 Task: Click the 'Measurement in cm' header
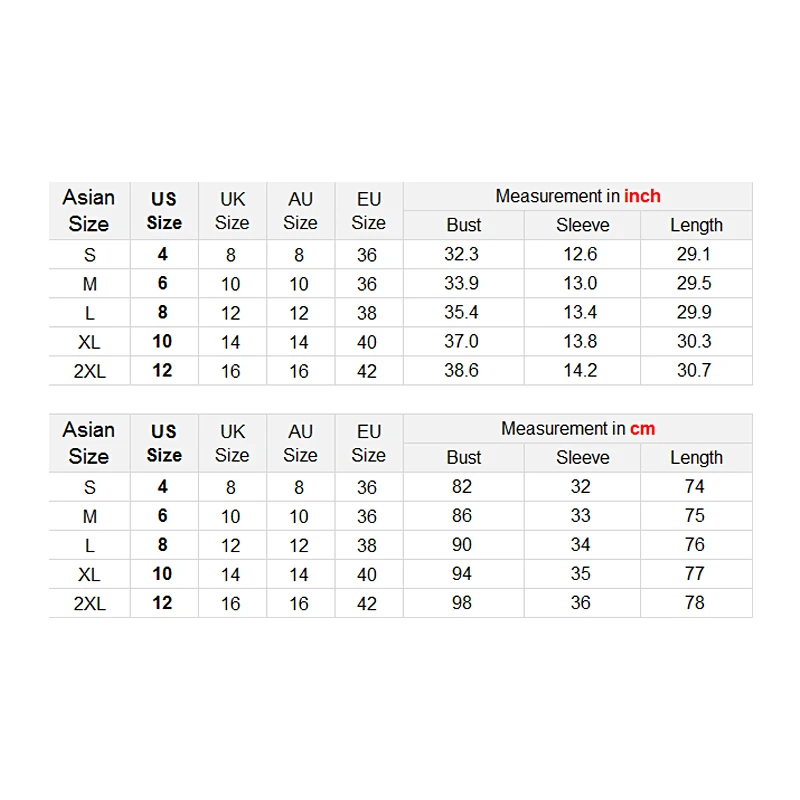pyautogui.click(x=578, y=429)
